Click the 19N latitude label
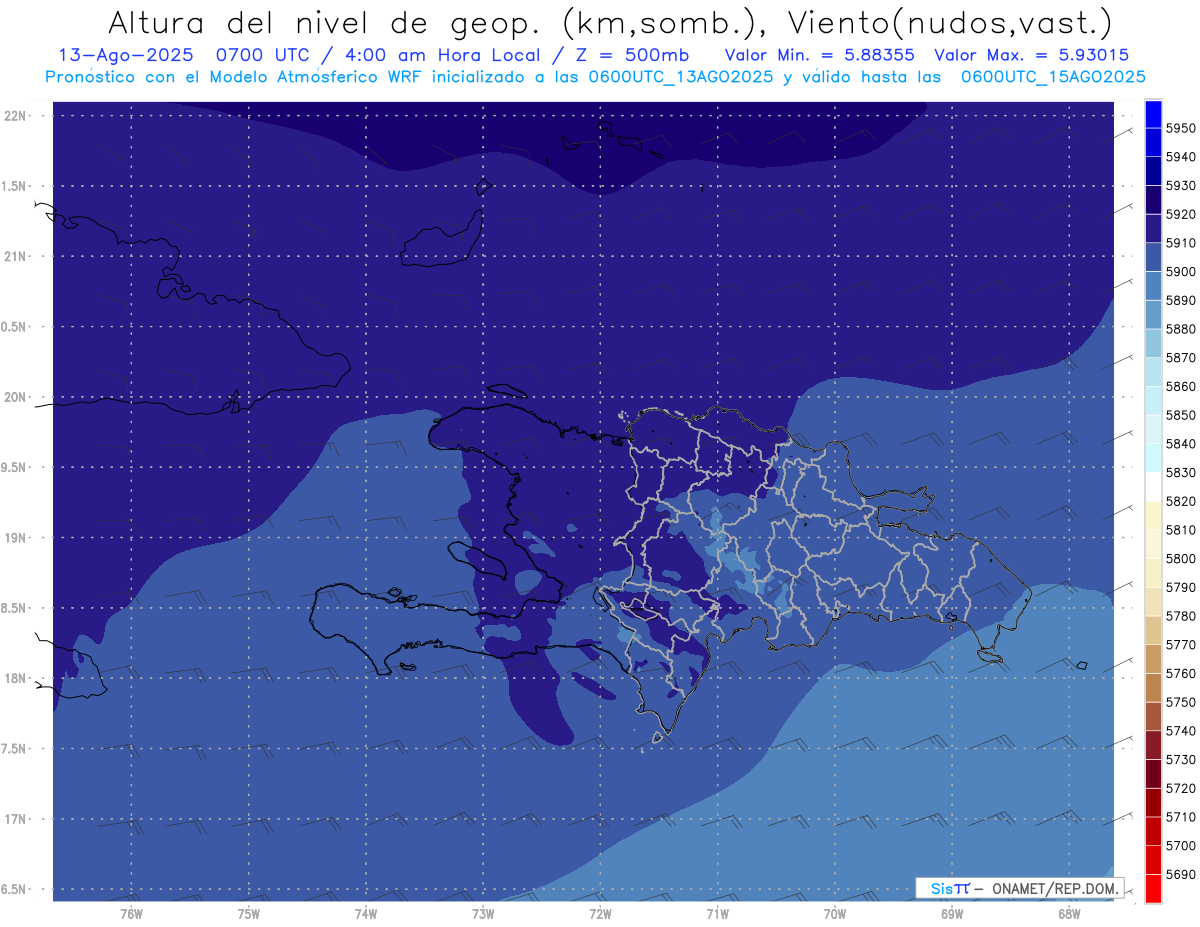 point(15,537)
